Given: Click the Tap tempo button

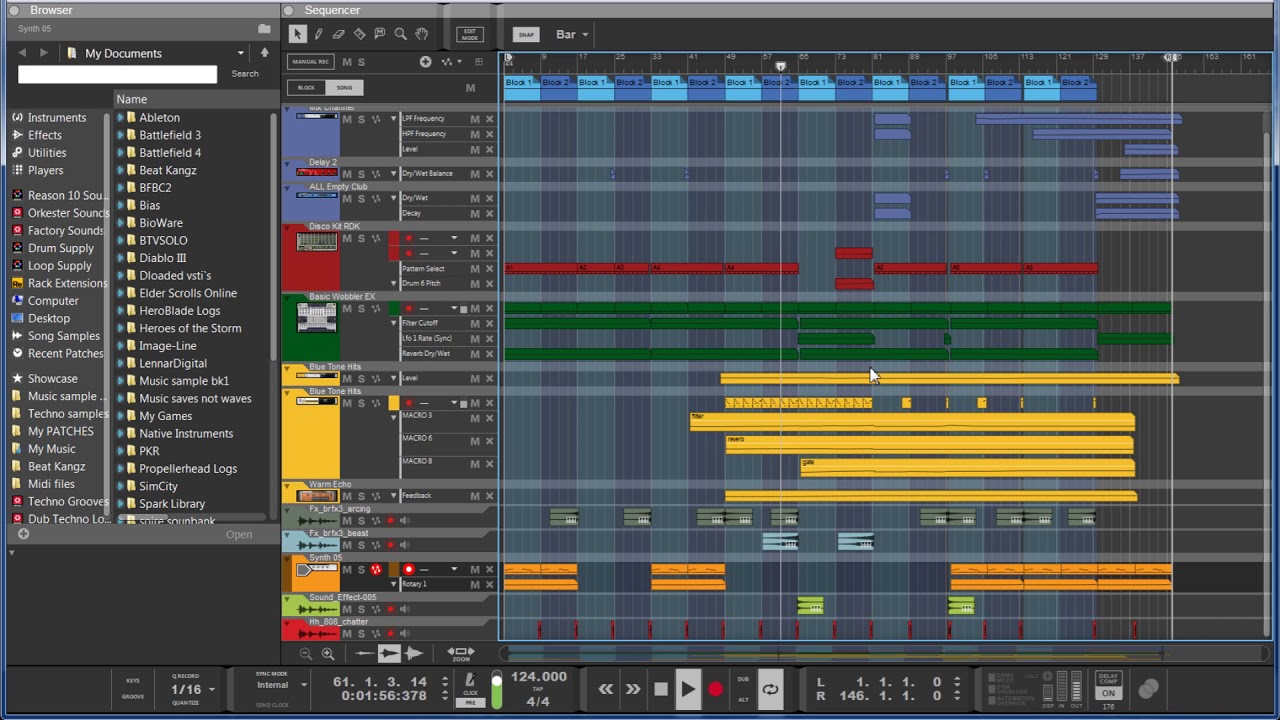Looking at the screenshot, I should click(538, 690).
